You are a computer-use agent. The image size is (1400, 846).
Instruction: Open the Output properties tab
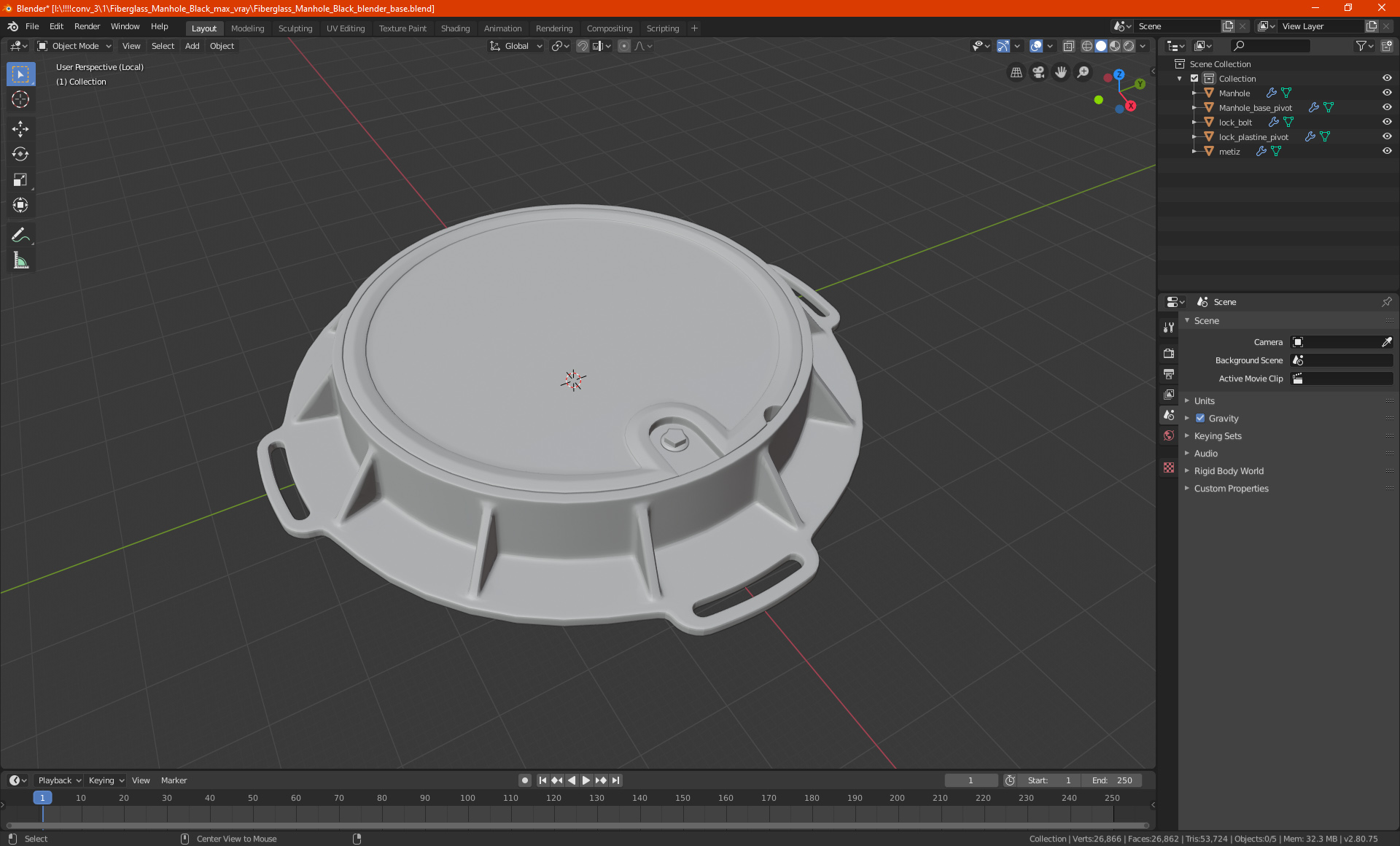click(1169, 374)
